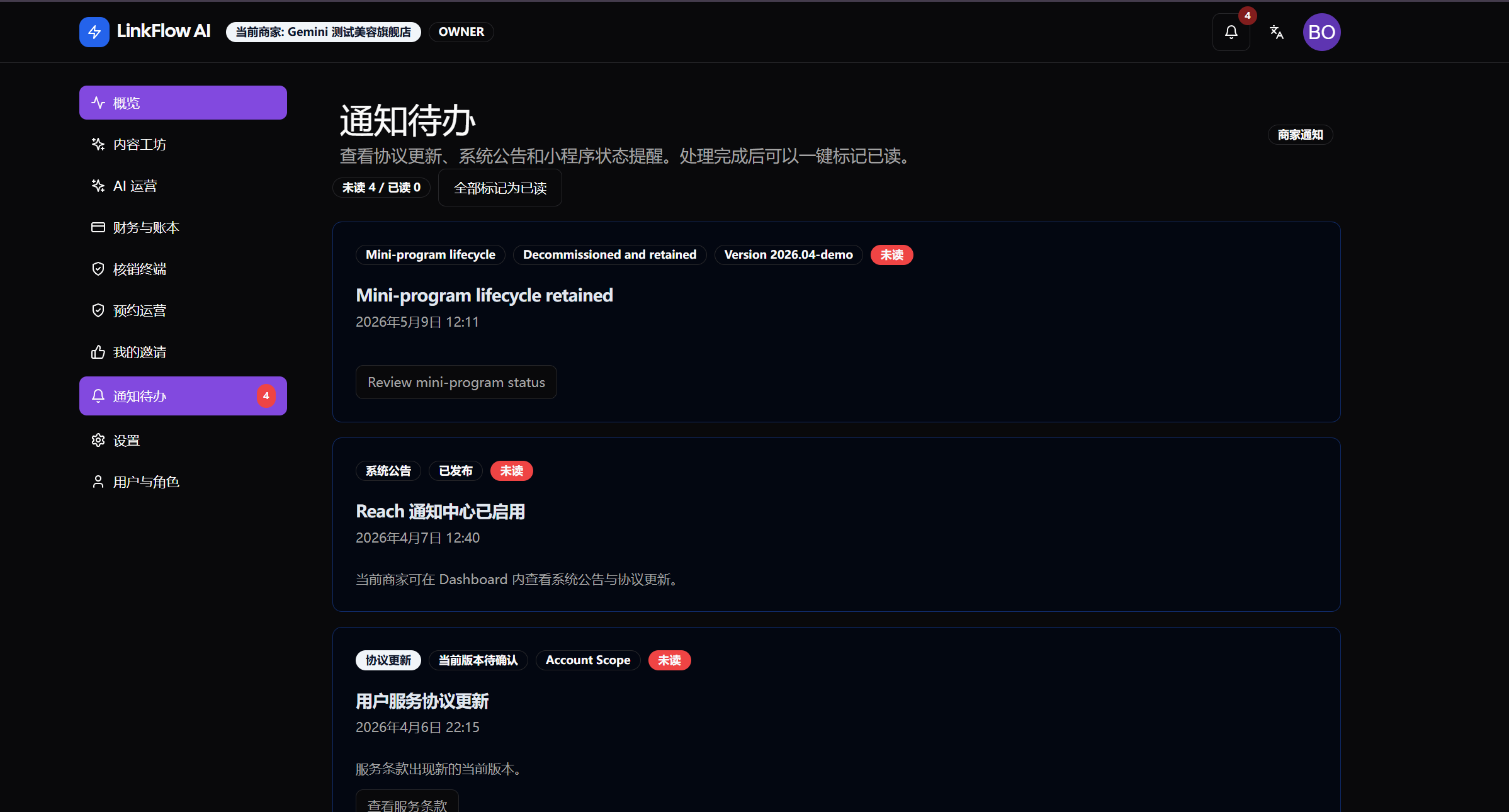Open 内容工坊 sparkle icon in sidebar
The image size is (1509, 812).
[98, 144]
